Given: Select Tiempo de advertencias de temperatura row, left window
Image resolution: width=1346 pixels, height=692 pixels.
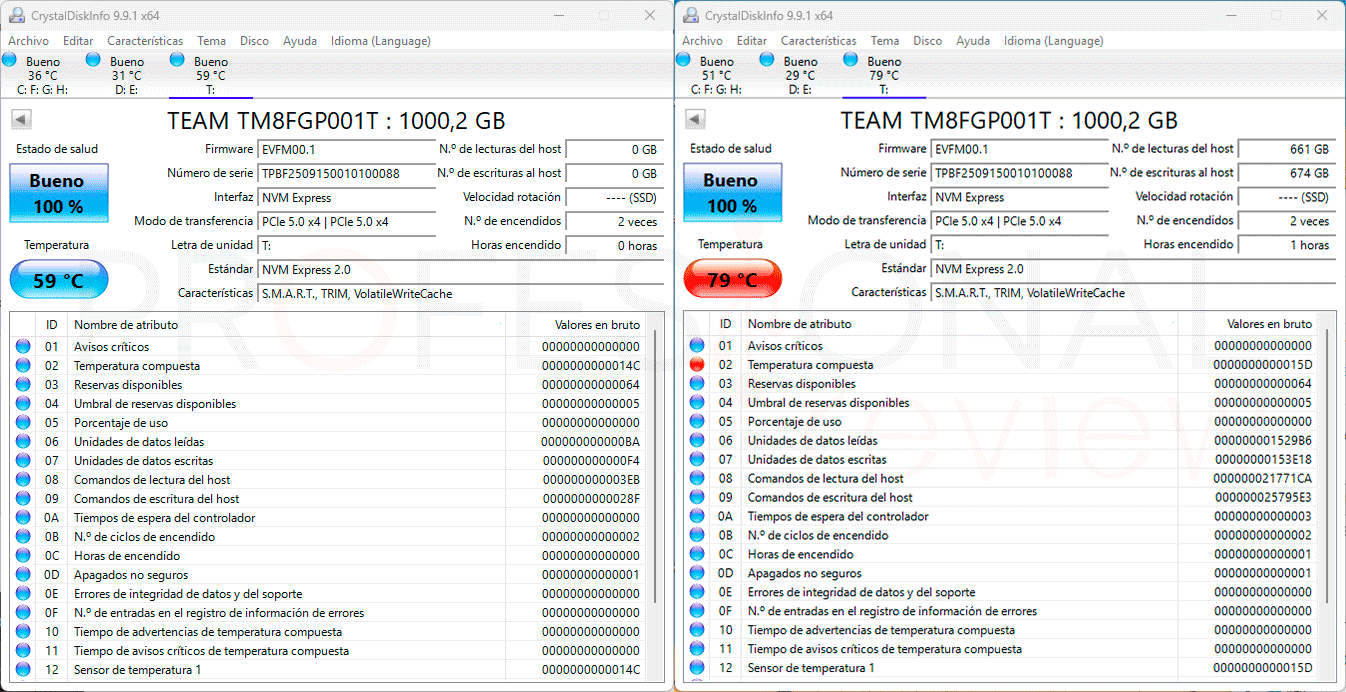Looking at the screenshot, I should (x=329, y=632).
